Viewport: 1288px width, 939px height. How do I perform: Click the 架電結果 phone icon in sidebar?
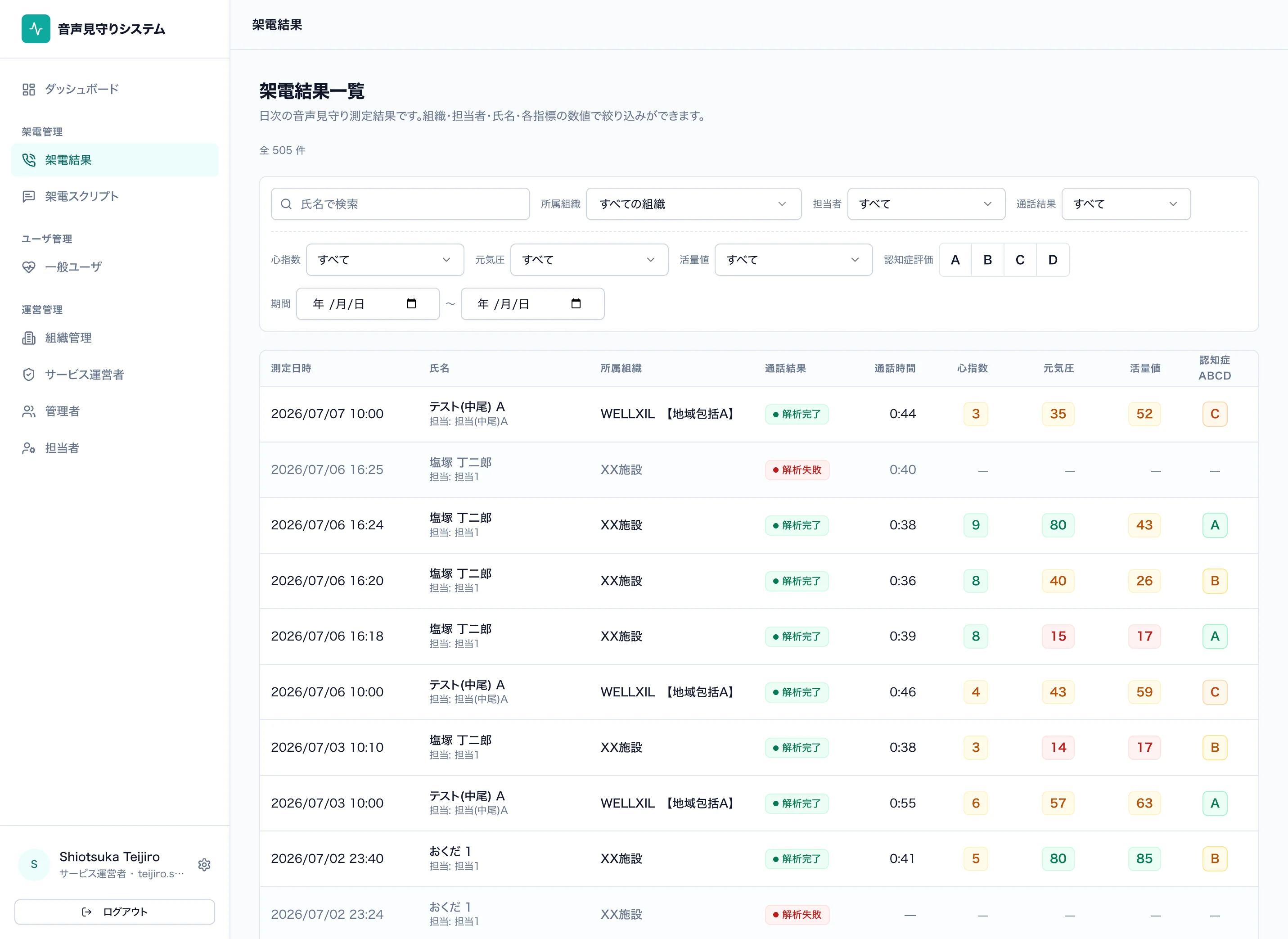pyautogui.click(x=29, y=160)
